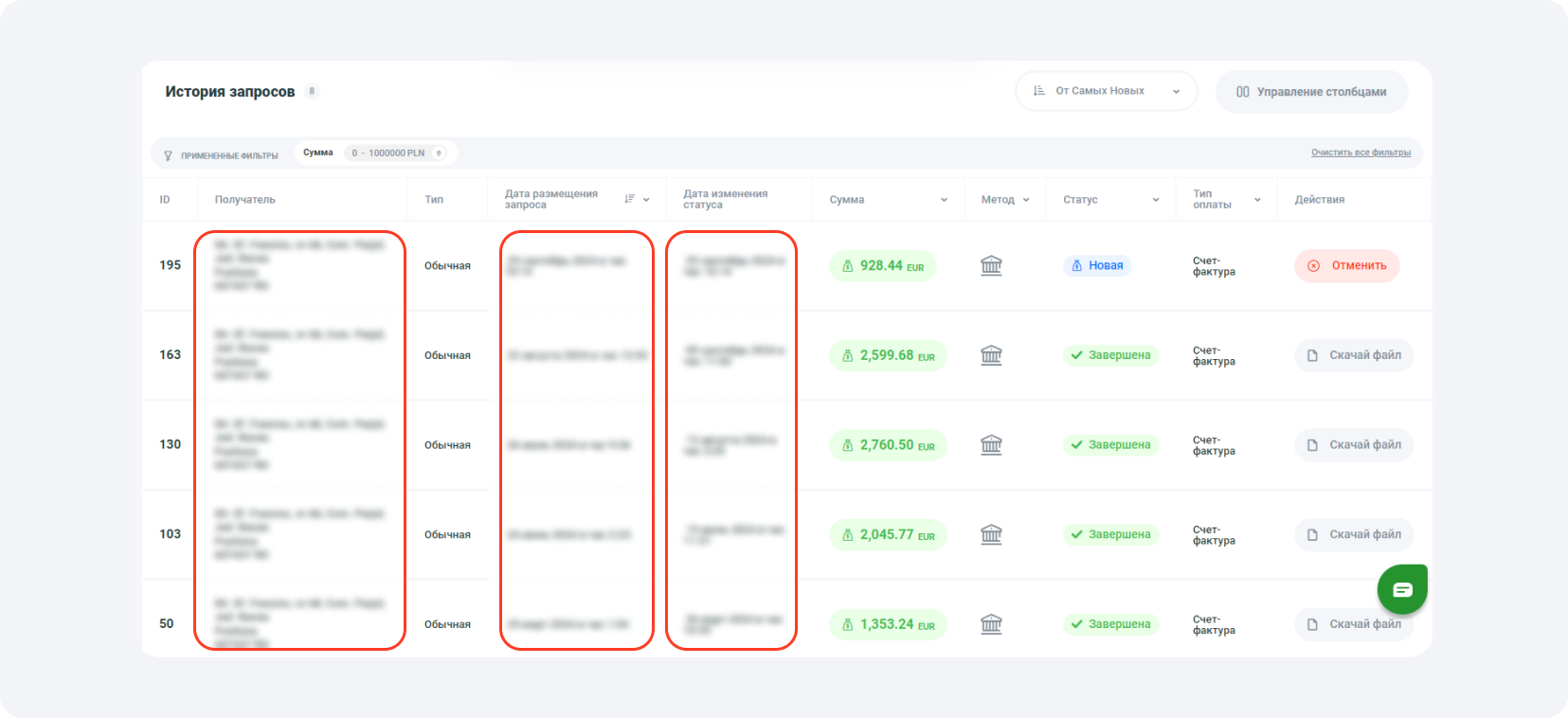Click Завершена status badge in row 103
This screenshot has width=1568, height=718.
click(x=1110, y=534)
